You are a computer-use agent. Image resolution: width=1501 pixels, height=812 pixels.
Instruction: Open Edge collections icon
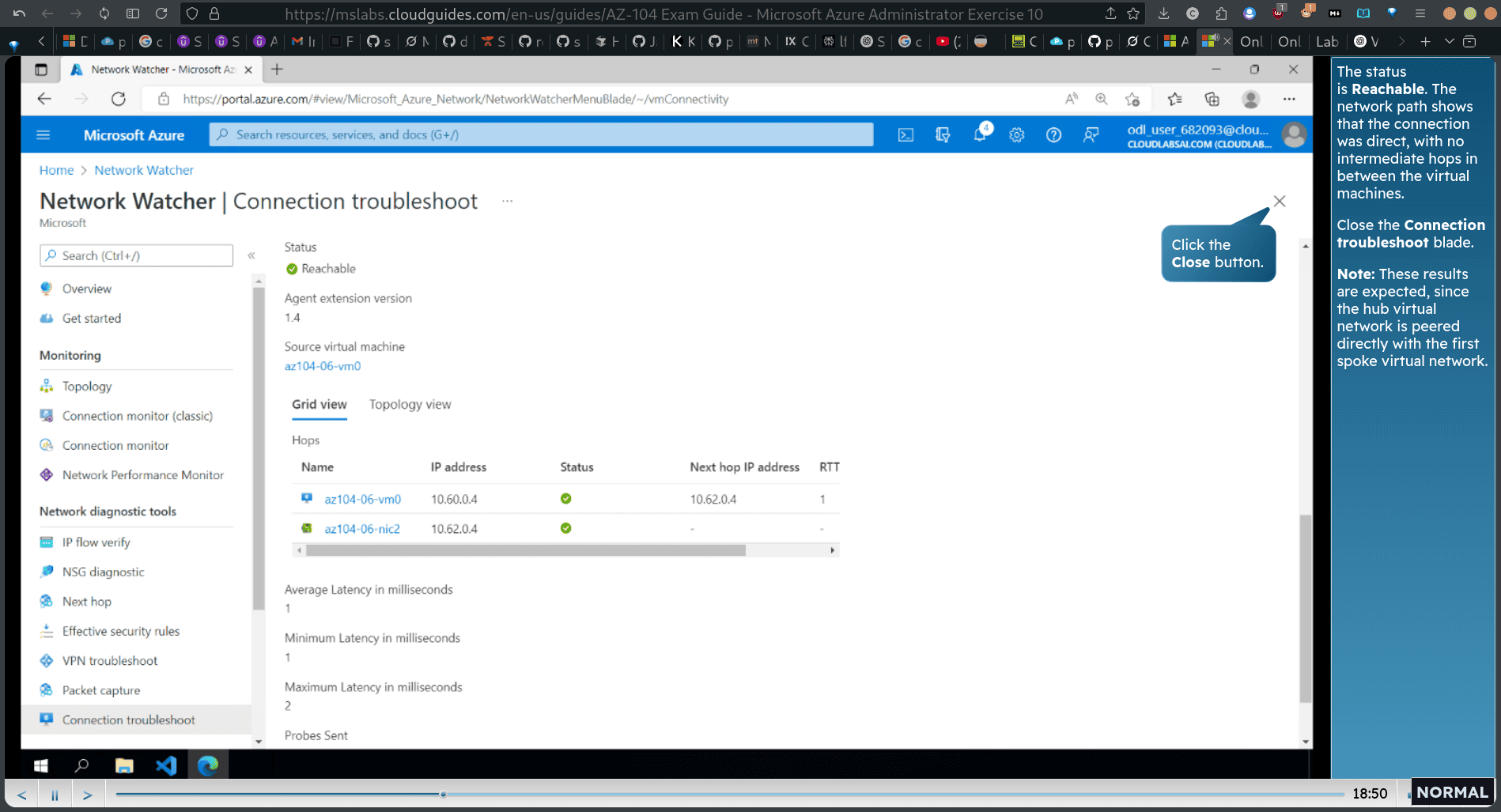coord(1212,99)
